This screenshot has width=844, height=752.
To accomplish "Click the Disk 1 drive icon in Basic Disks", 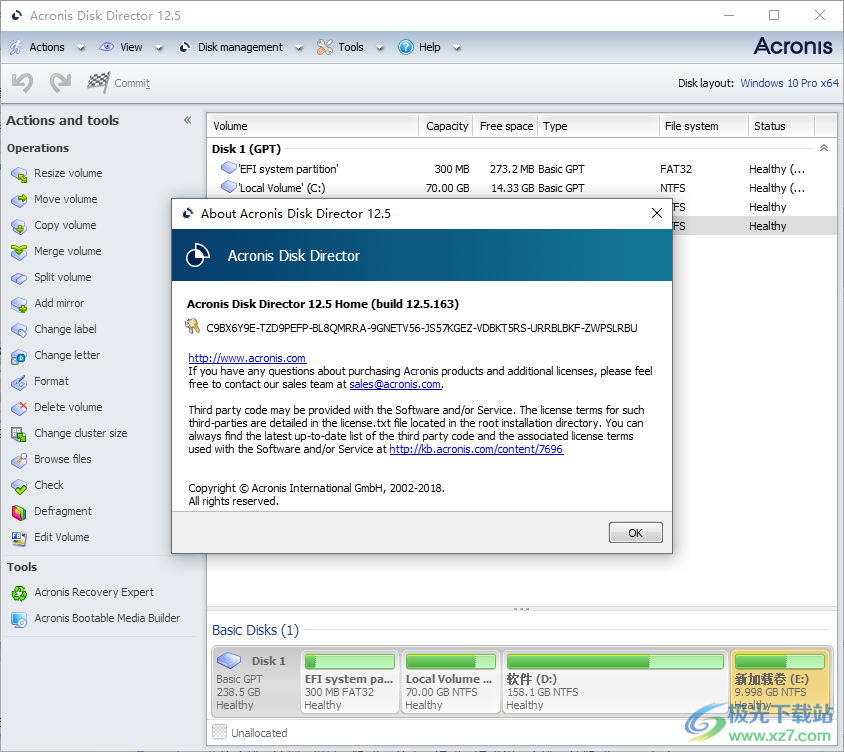I will [229, 659].
